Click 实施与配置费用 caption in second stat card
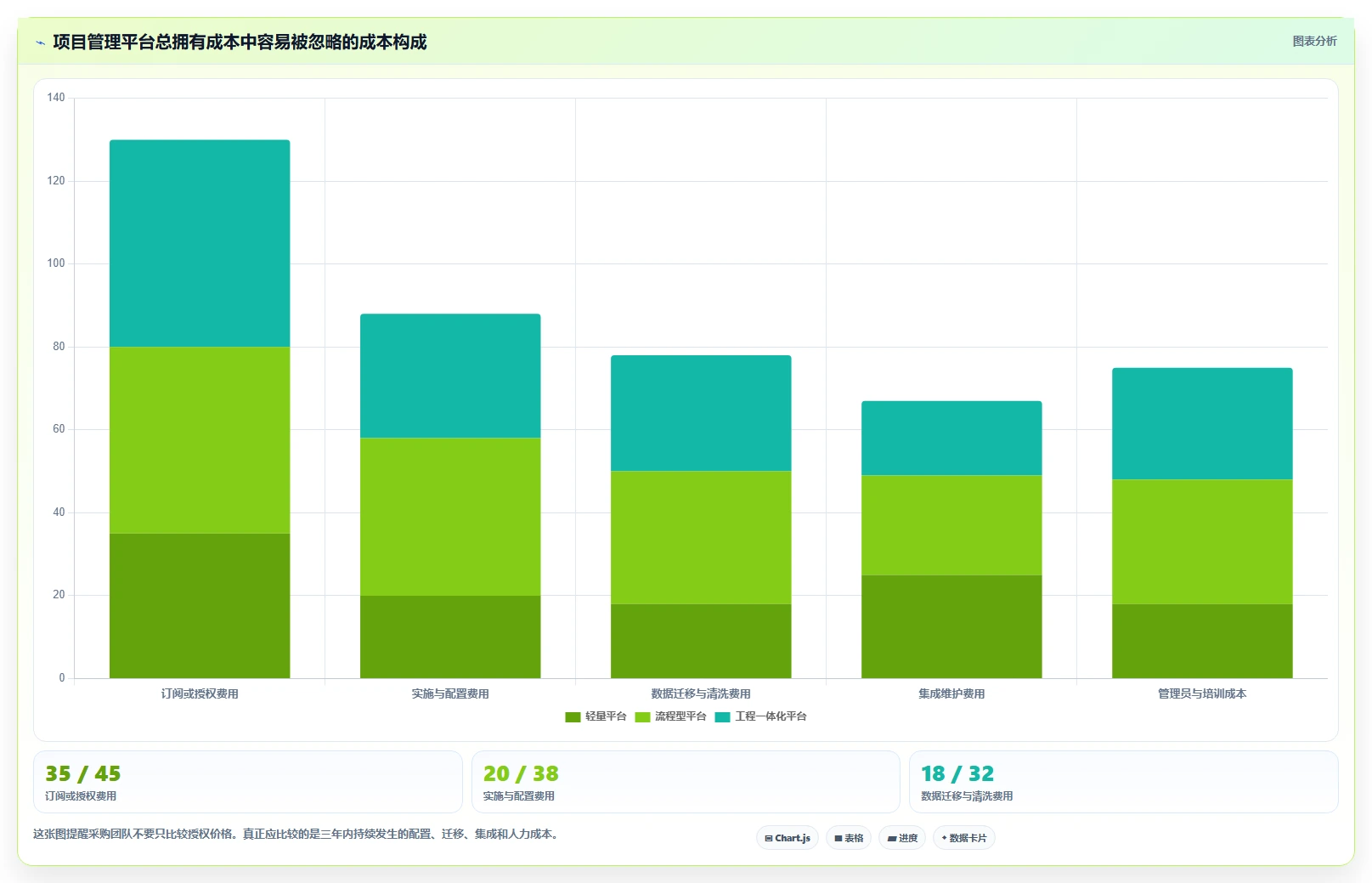The height and width of the screenshot is (883, 1372). pos(519,796)
